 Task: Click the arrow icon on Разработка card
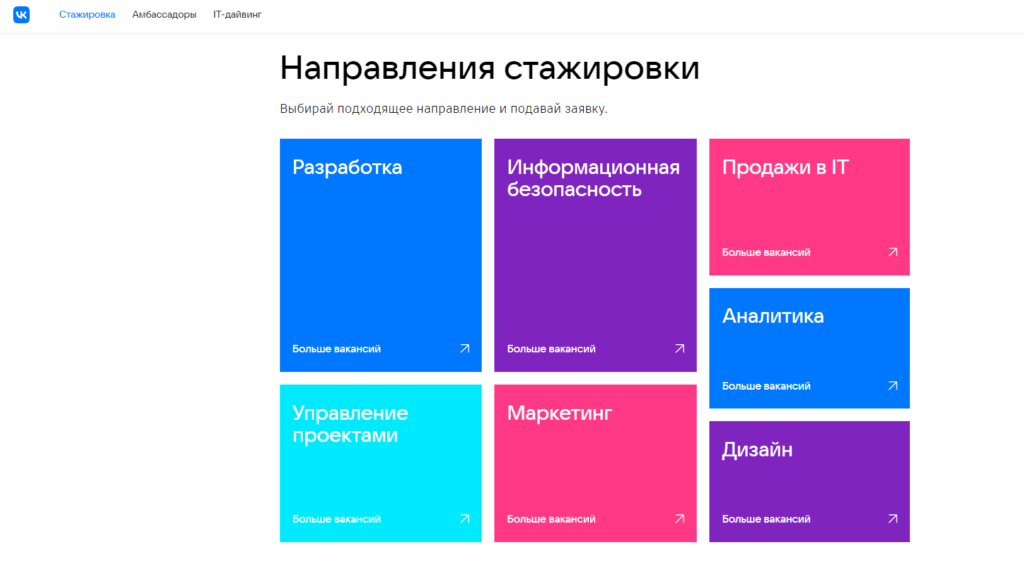click(x=464, y=349)
